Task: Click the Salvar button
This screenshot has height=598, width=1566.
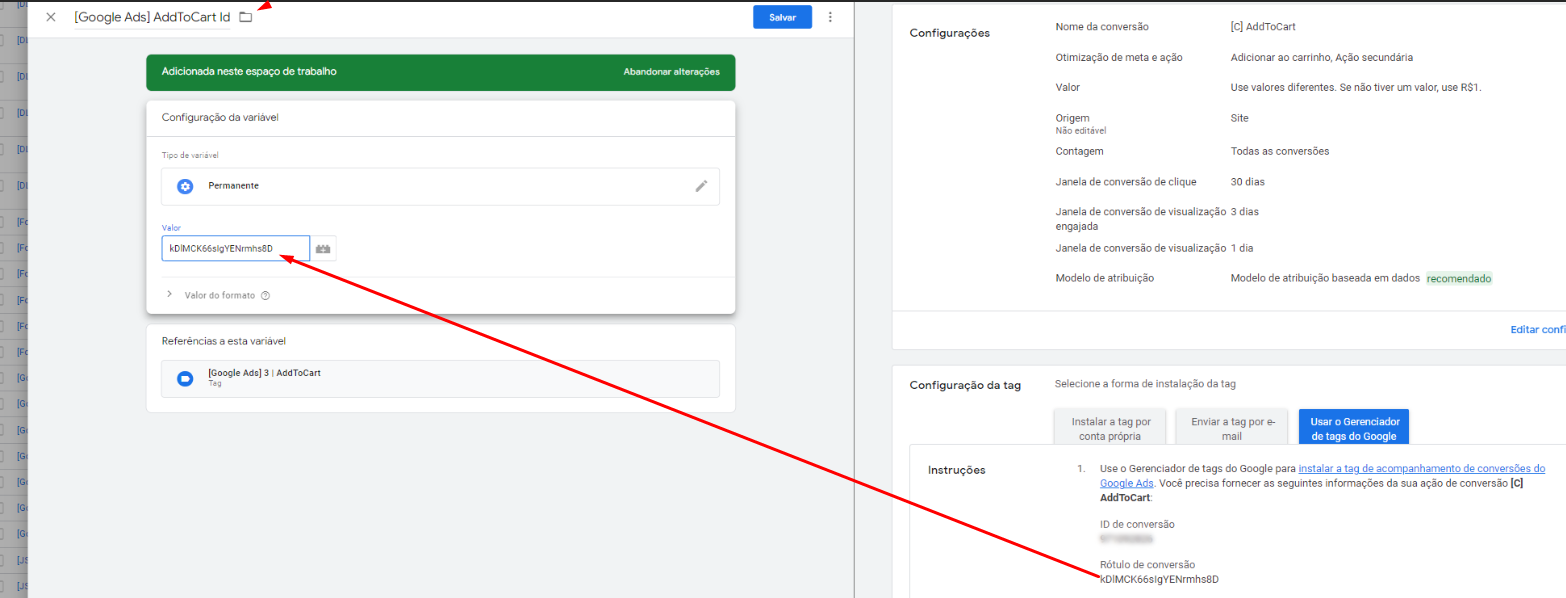Action: point(782,17)
